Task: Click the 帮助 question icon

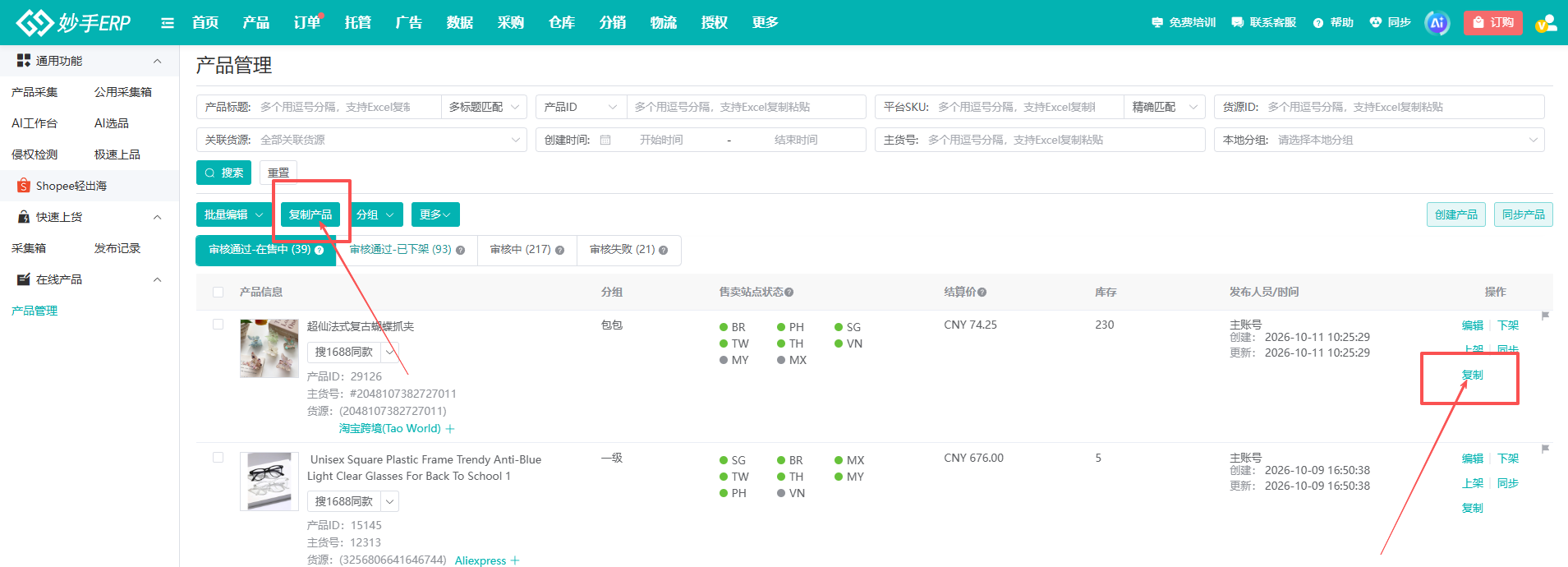Action: [x=1318, y=23]
